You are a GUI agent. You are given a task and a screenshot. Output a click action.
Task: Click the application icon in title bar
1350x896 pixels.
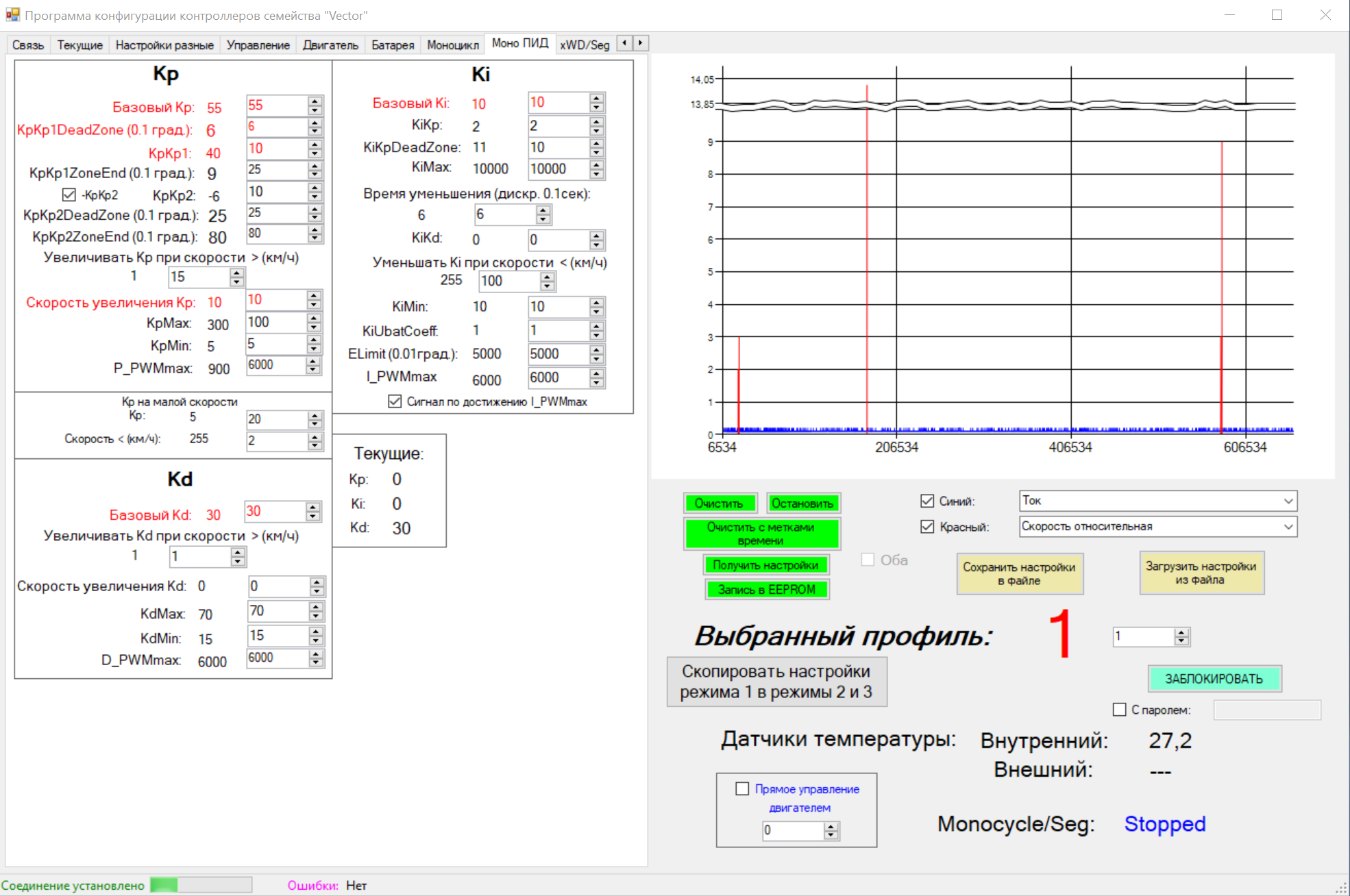point(12,14)
